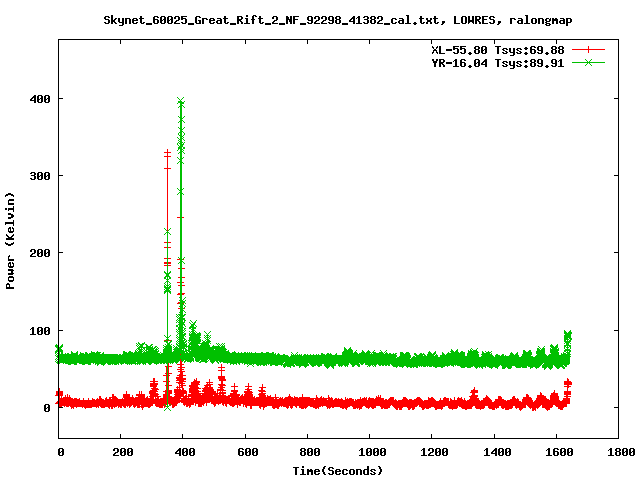
Task: Click the 200 x-axis tick label
Action: (x=122, y=452)
